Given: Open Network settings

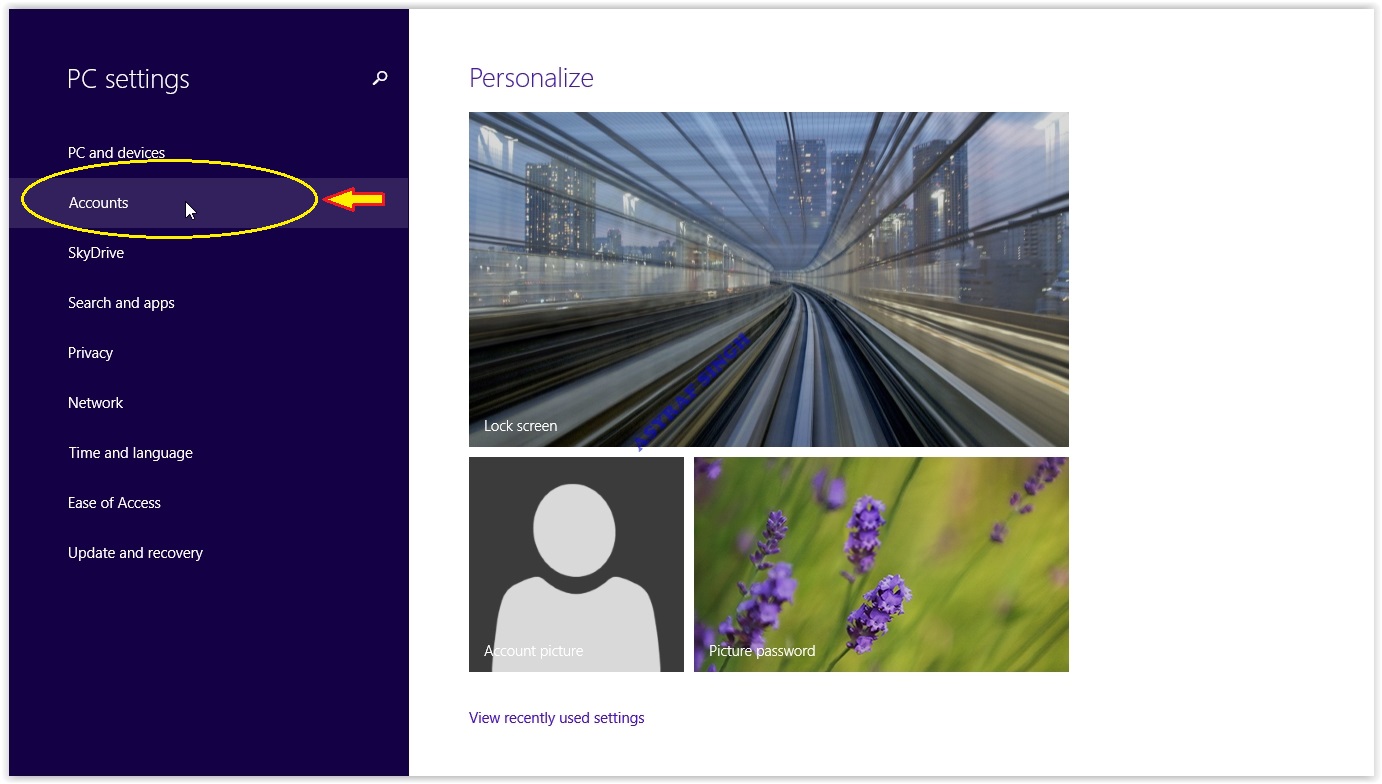Looking at the screenshot, I should pos(95,402).
